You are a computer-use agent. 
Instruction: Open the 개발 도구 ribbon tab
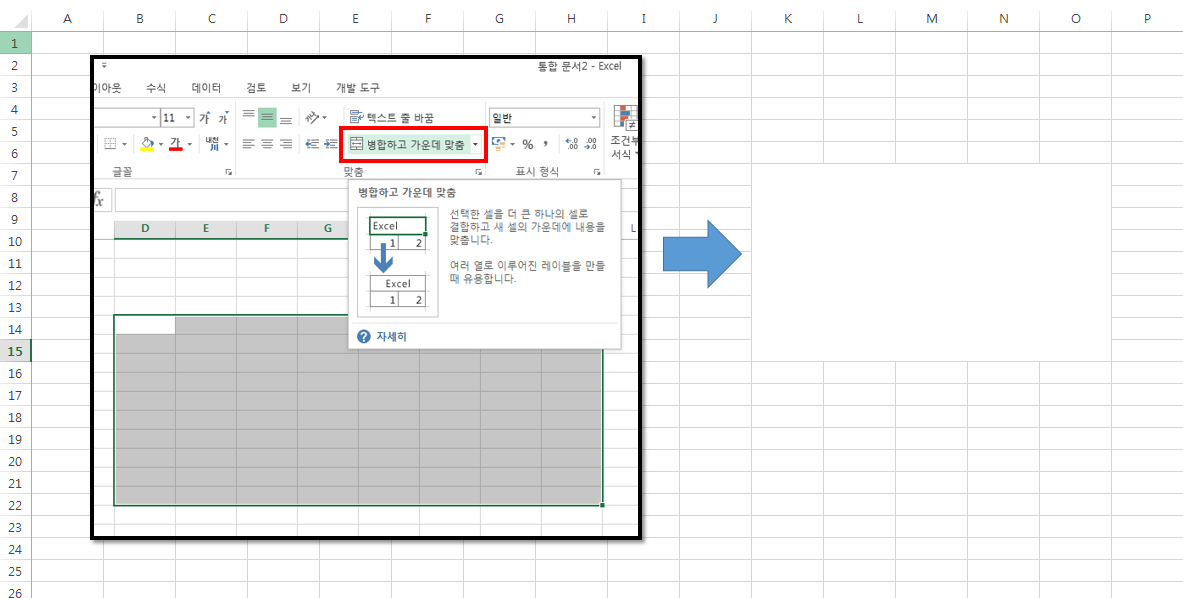tap(358, 88)
